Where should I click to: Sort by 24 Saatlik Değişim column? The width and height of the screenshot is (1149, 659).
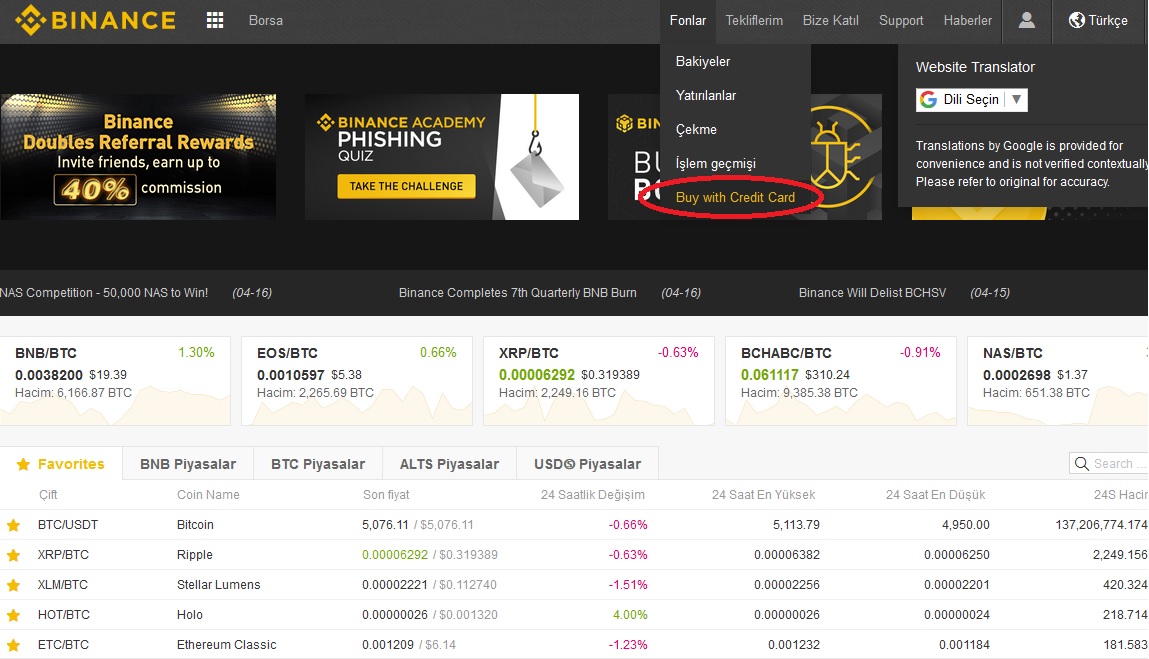pyautogui.click(x=593, y=495)
